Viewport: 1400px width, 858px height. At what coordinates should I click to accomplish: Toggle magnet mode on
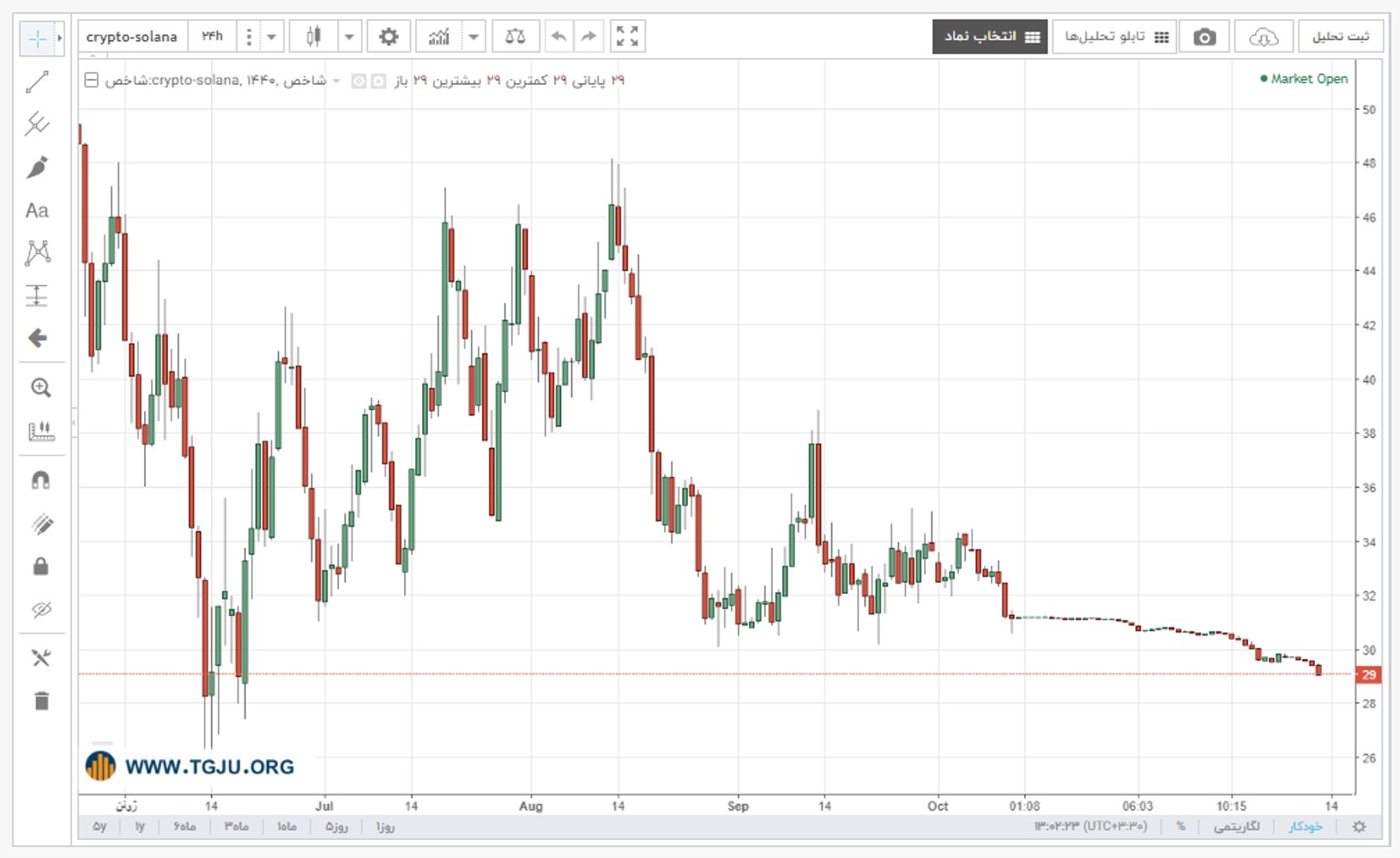[40, 480]
